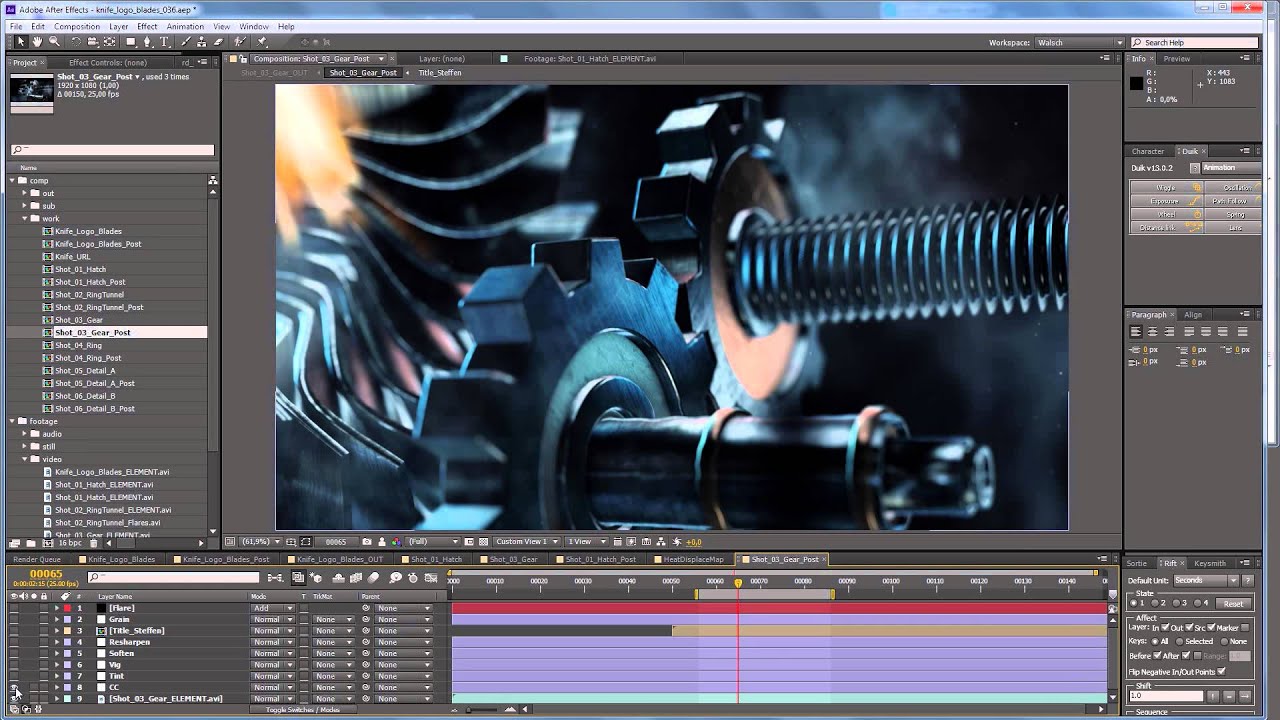Select the Hand tool

pyautogui.click(x=37, y=42)
